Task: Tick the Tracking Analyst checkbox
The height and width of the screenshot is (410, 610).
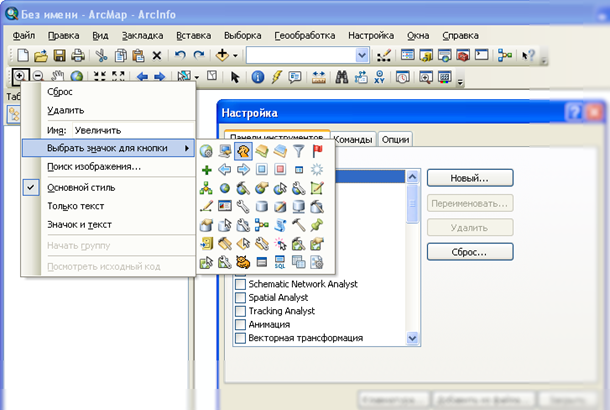Action: (x=240, y=311)
